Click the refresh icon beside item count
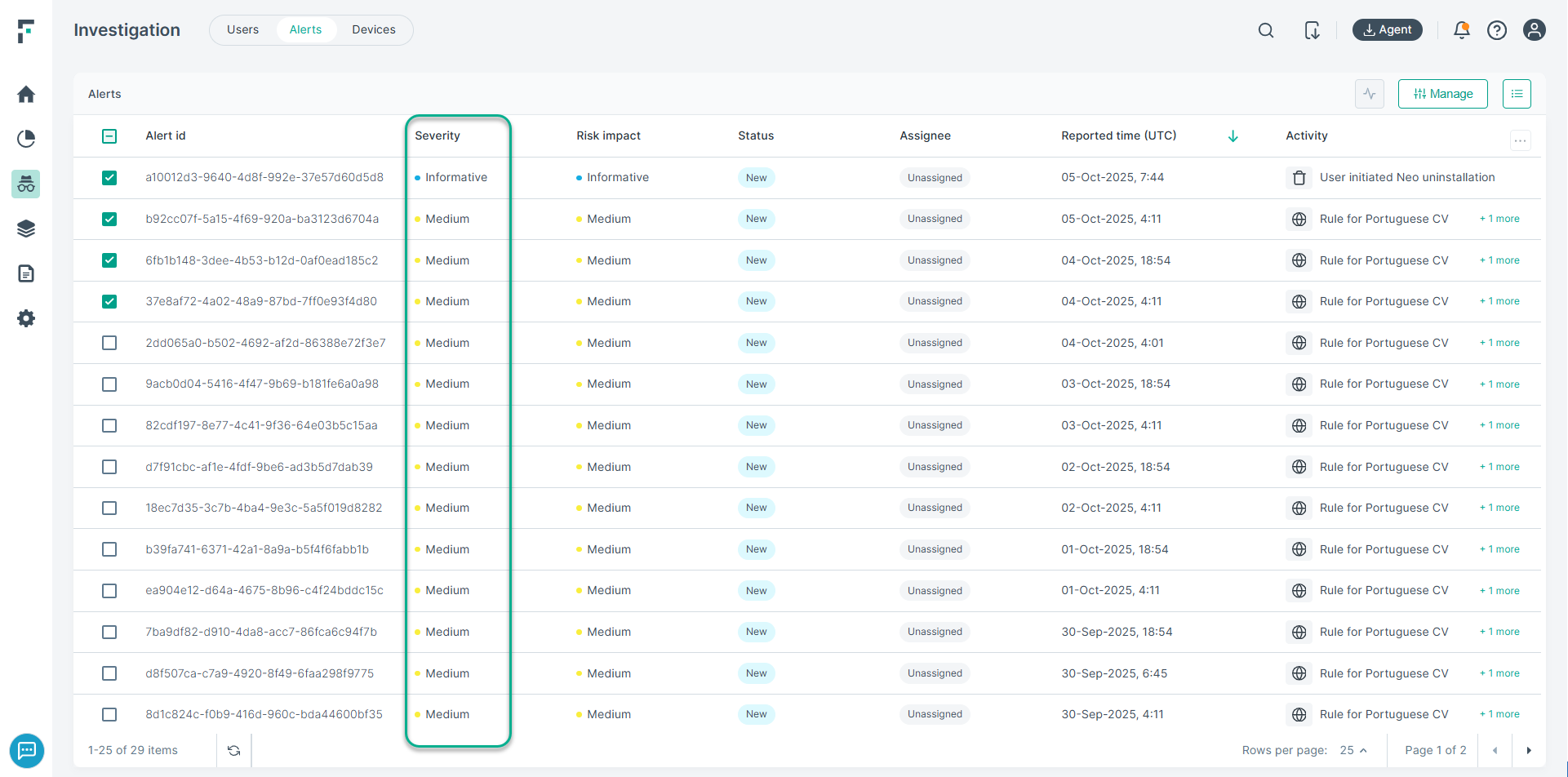 coord(234,751)
